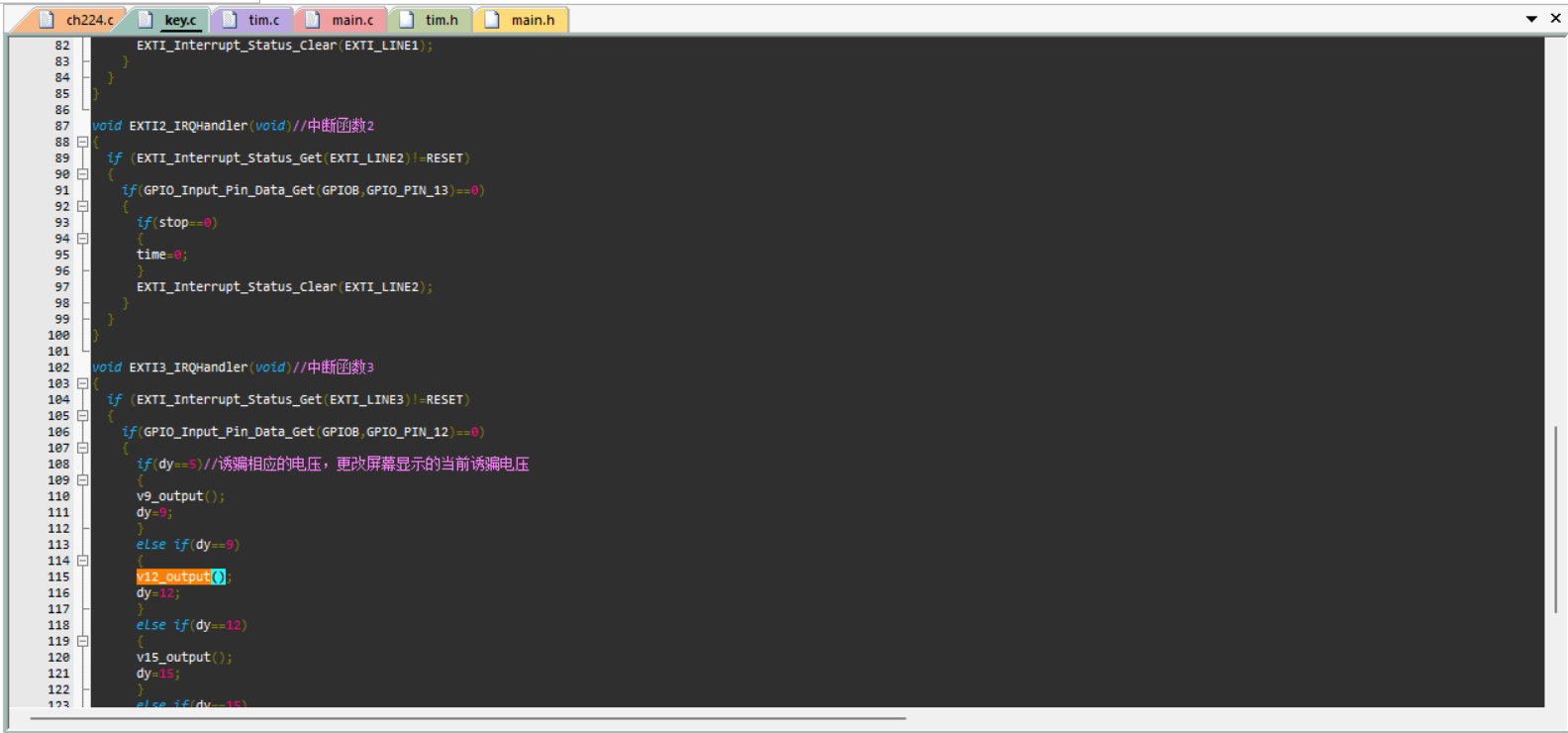Open the tab list dropdown arrow
1568x733 pixels.
tap(1531, 19)
